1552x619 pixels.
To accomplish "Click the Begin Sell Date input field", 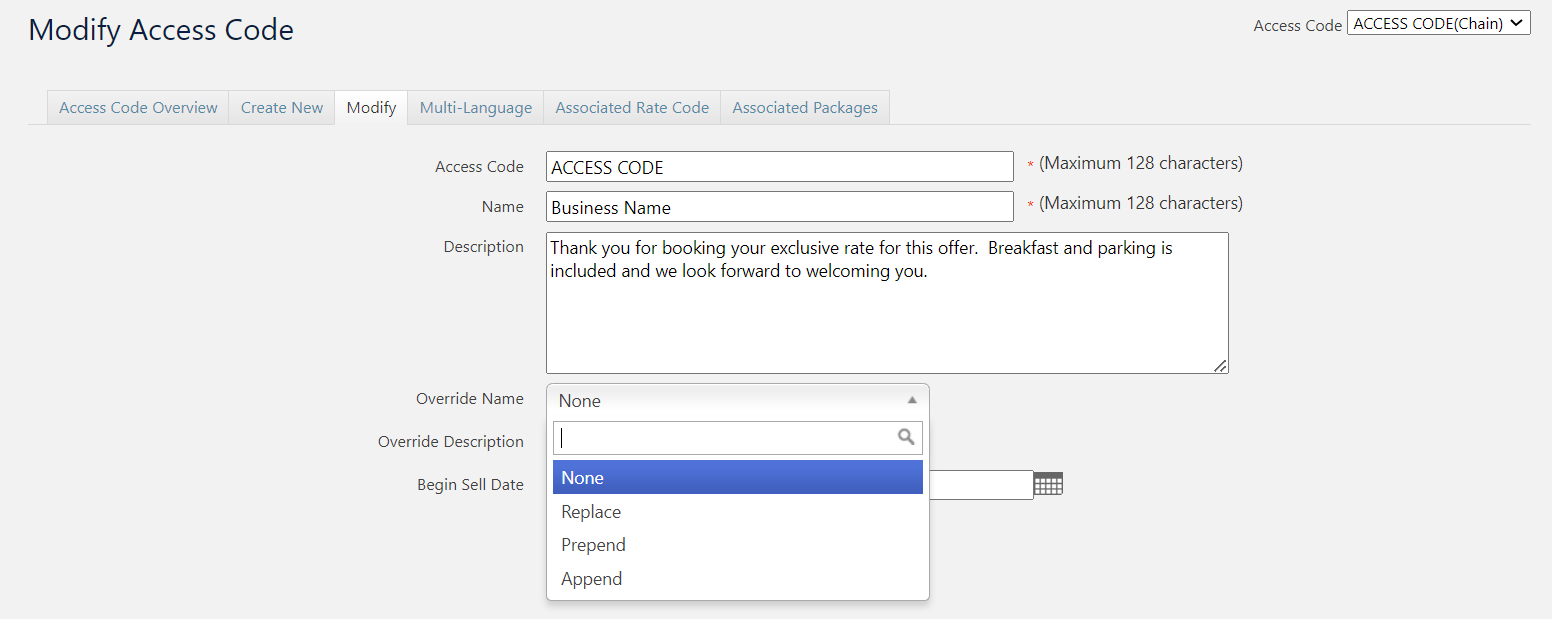I will (x=981, y=485).
